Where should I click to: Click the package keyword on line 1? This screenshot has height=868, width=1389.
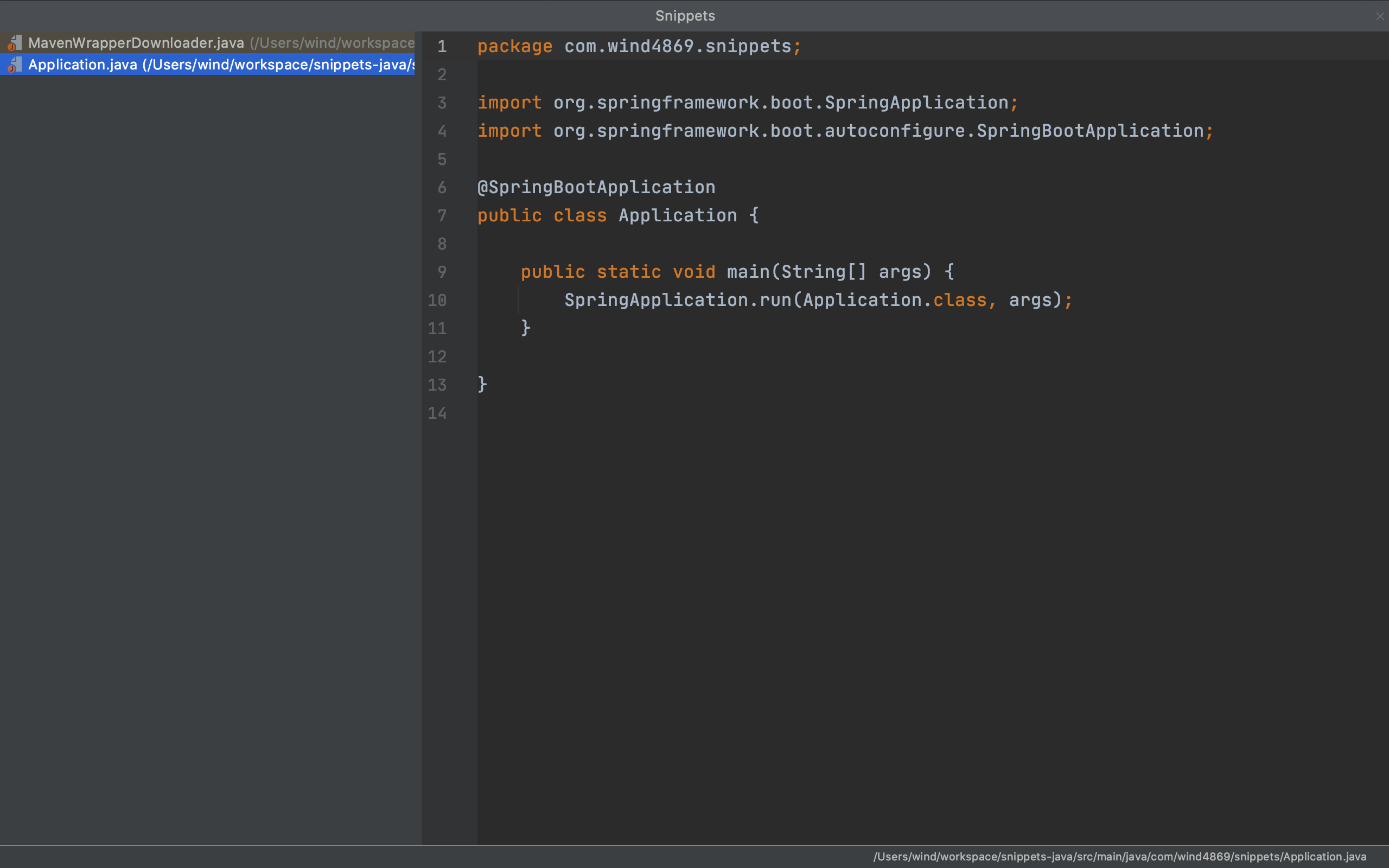tap(515, 46)
